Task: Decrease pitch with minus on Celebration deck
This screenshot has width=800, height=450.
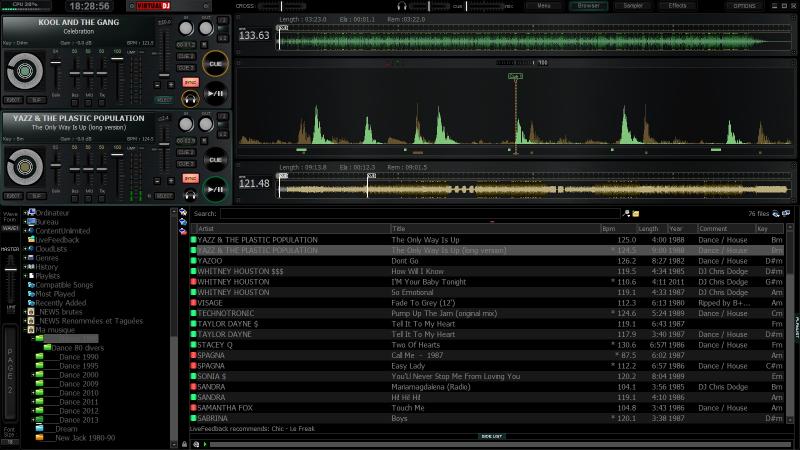Action: click(x=157, y=85)
